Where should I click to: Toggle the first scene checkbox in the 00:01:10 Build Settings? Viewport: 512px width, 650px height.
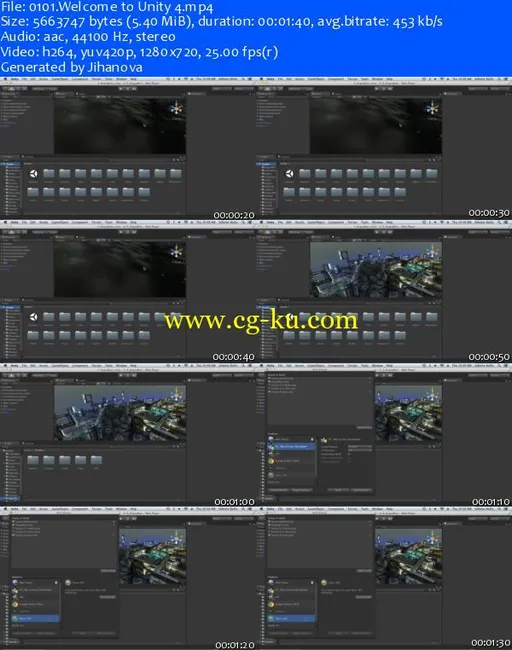click(269, 379)
